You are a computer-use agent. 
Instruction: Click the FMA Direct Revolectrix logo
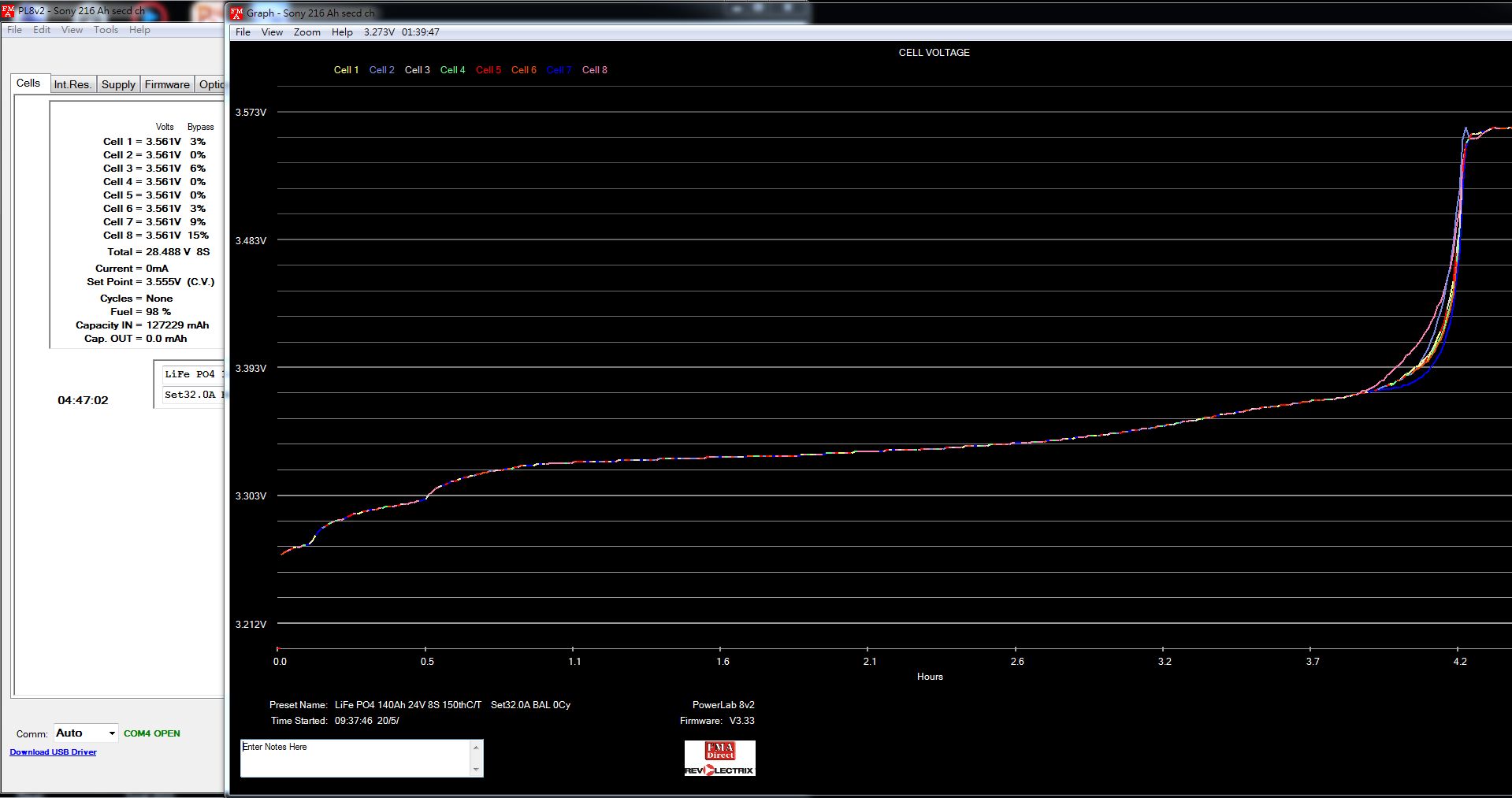click(x=719, y=758)
